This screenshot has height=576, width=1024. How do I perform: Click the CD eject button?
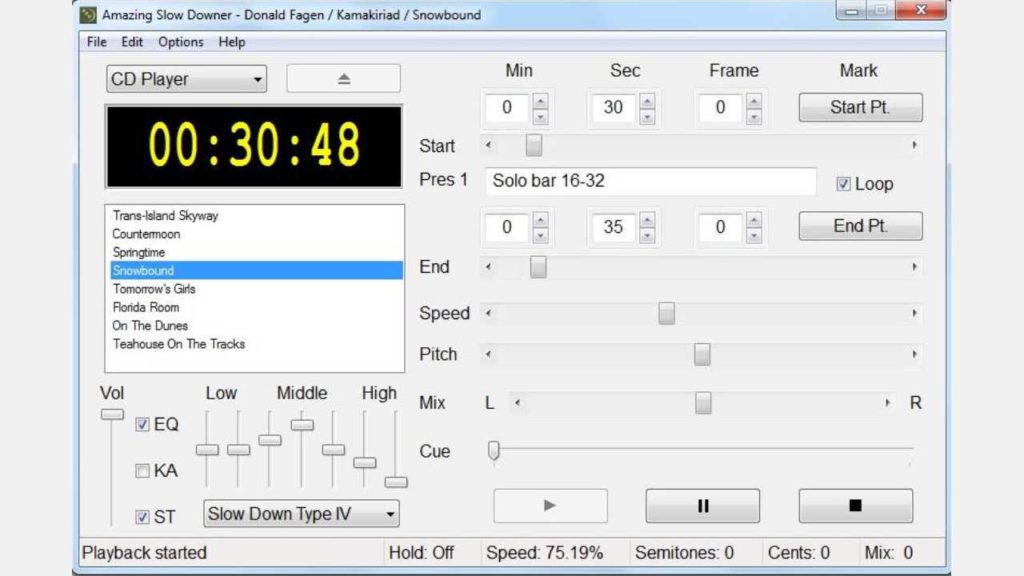coord(344,78)
